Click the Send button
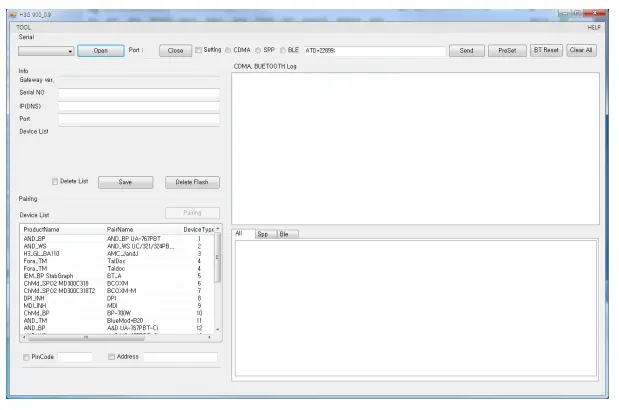The image size is (619, 410). 467,51
